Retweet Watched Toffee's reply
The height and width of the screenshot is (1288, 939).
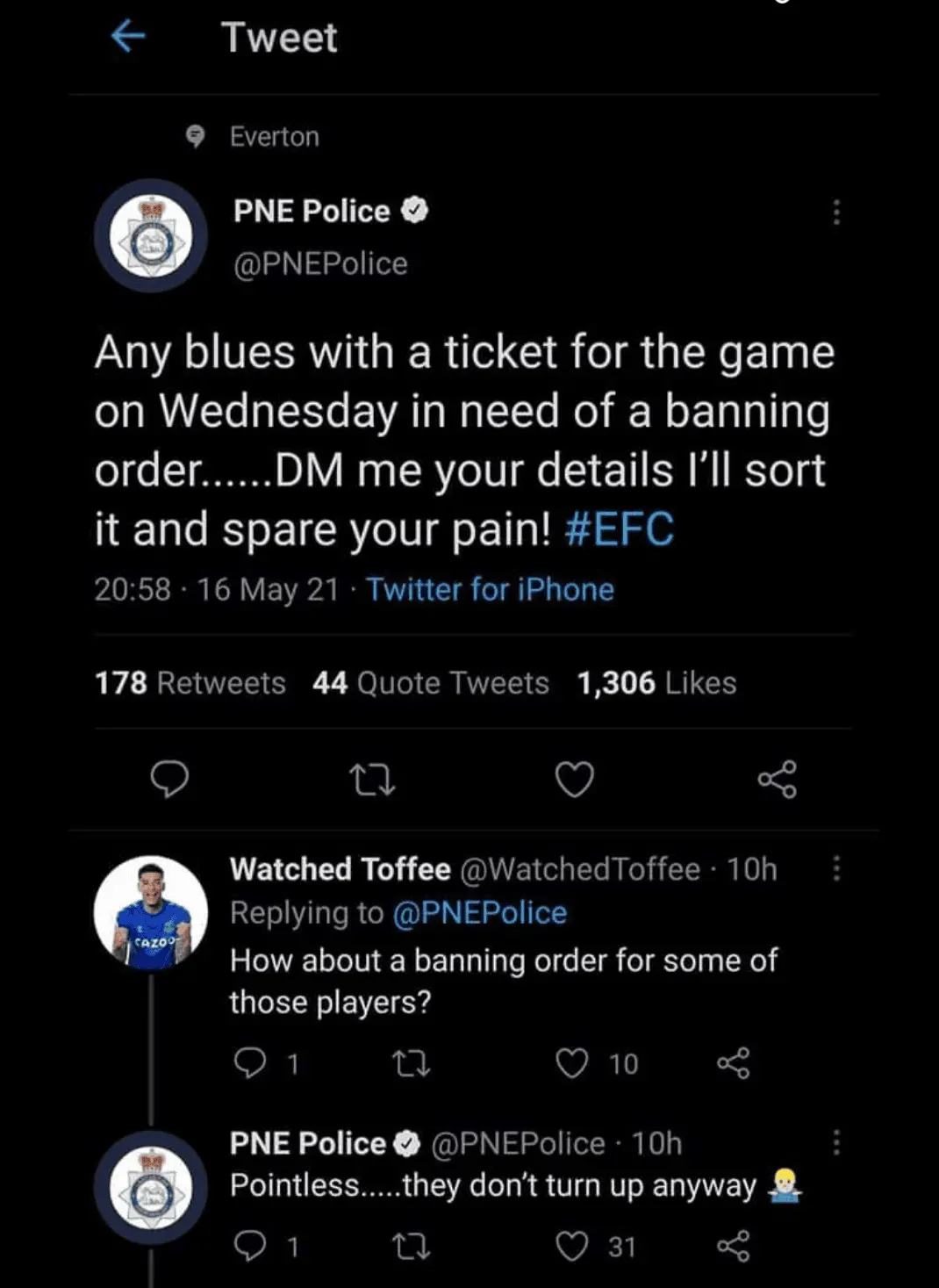[411, 1064]
